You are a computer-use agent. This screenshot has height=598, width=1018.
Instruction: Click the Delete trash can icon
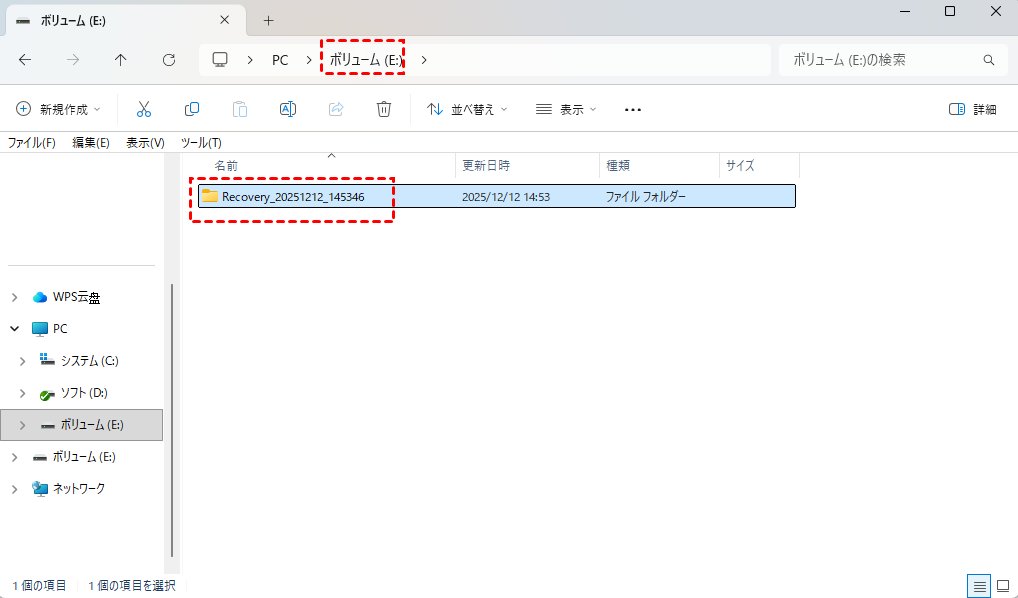(384, 109)
